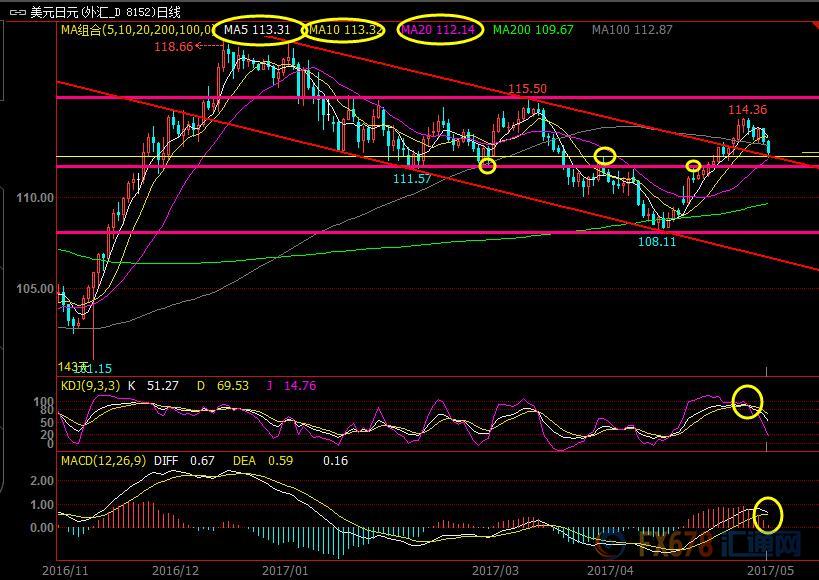The height and width of the screenshot is (580, 819).
Task: Click the MA200 109.67 reading
Action: (533, 30)
